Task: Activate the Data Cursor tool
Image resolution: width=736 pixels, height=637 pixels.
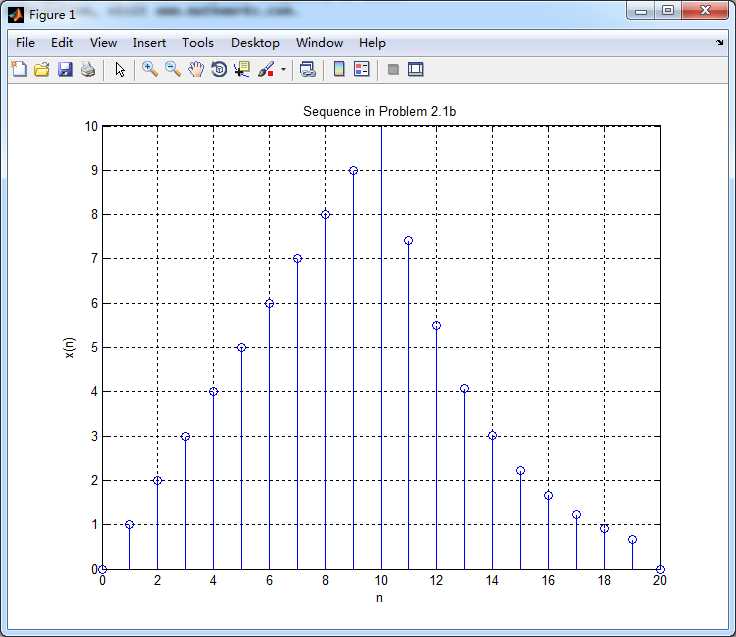Action: (x=242, y=69)
